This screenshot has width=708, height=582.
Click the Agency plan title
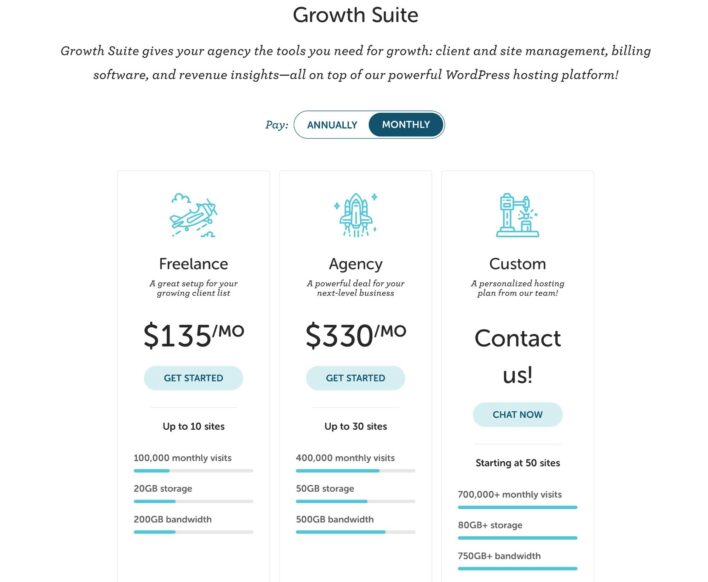[355, 264]
